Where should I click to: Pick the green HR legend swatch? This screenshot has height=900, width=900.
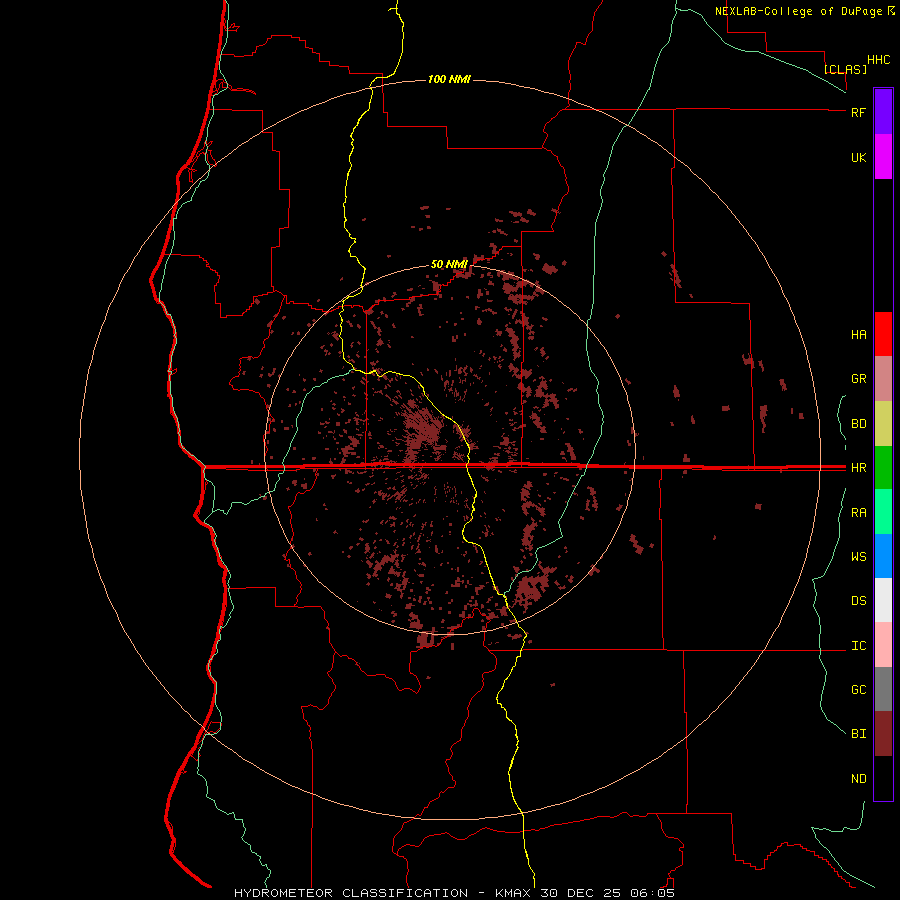(883, 468)
